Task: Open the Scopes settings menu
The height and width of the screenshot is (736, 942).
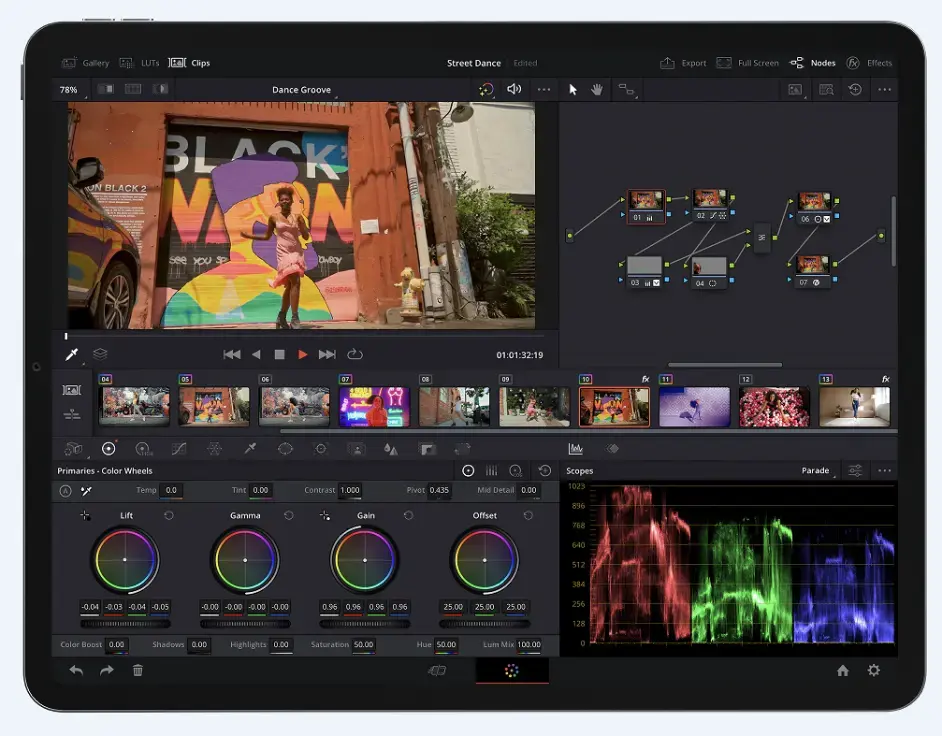Action: point(857,470)
